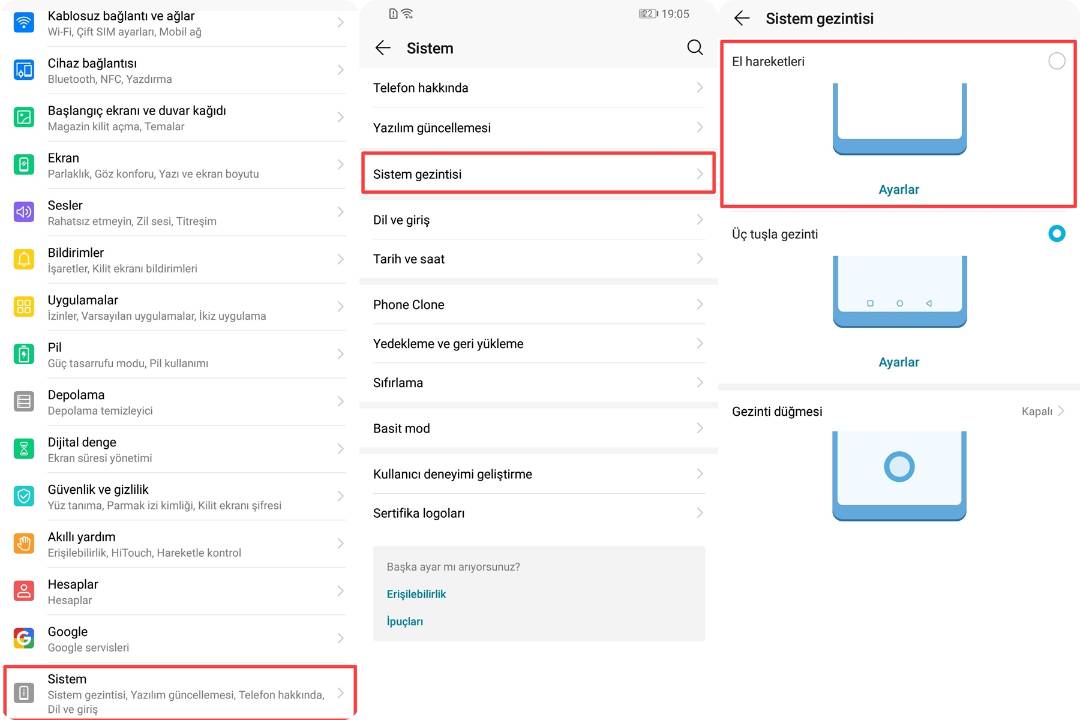Open the Sistem gezintisi menu item
Viewport: 1080px width, 720px height.
[x=537, y=174]
